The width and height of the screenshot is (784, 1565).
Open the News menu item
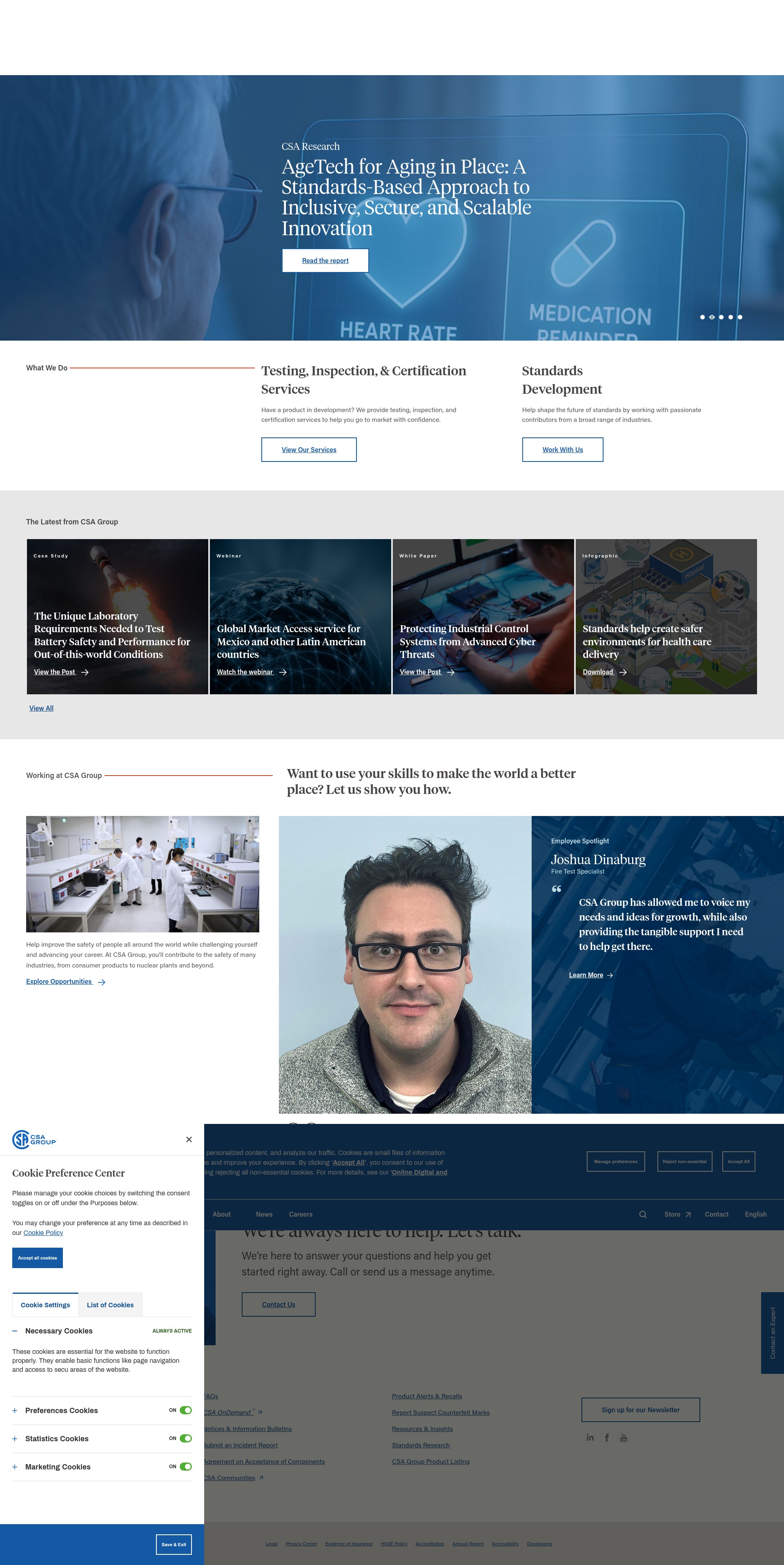pos(264,1215)
